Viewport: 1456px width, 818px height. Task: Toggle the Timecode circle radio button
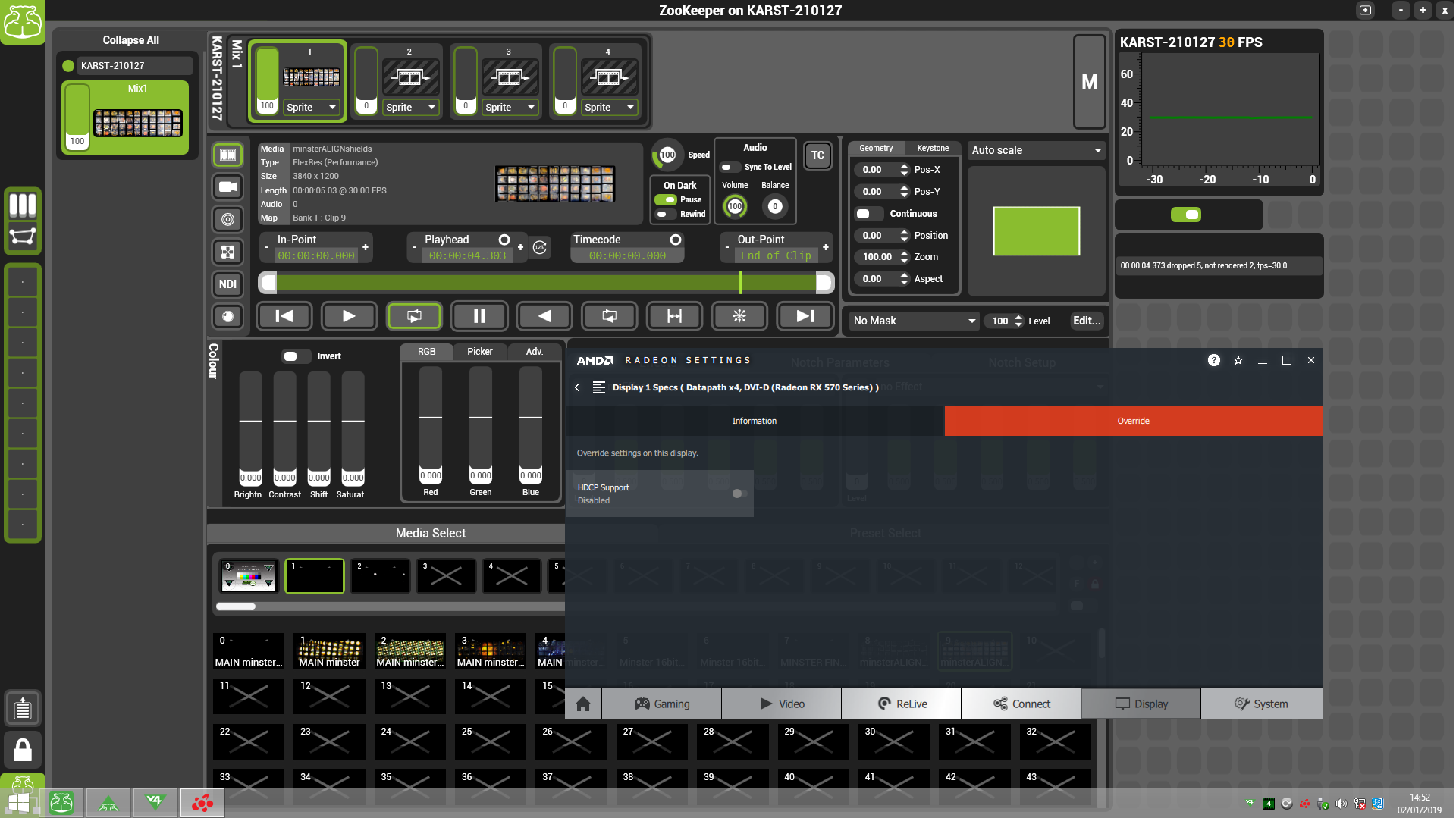pyautogui.click(x=675, y=240)
